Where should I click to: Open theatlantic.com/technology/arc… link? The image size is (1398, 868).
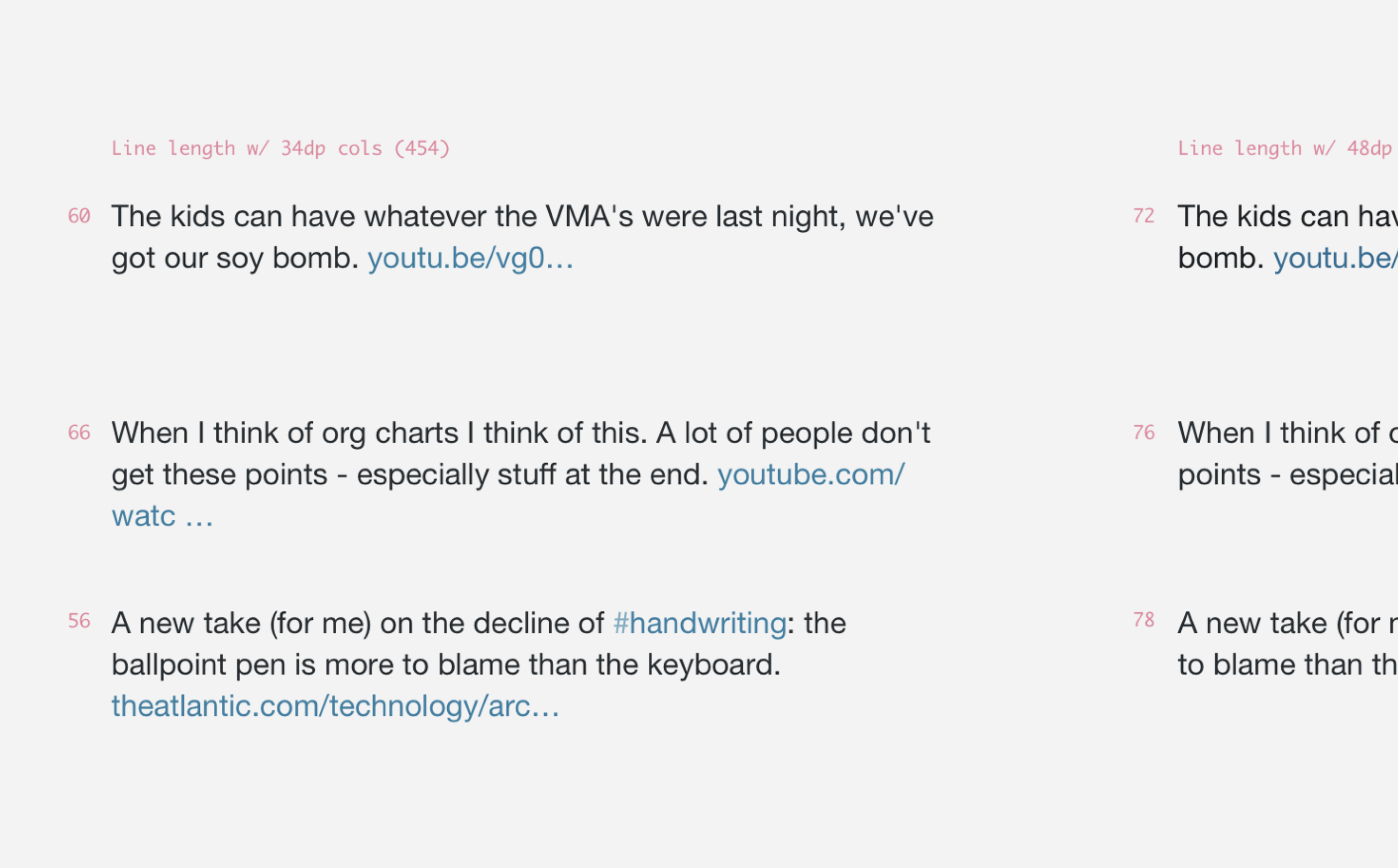point(336,706)
